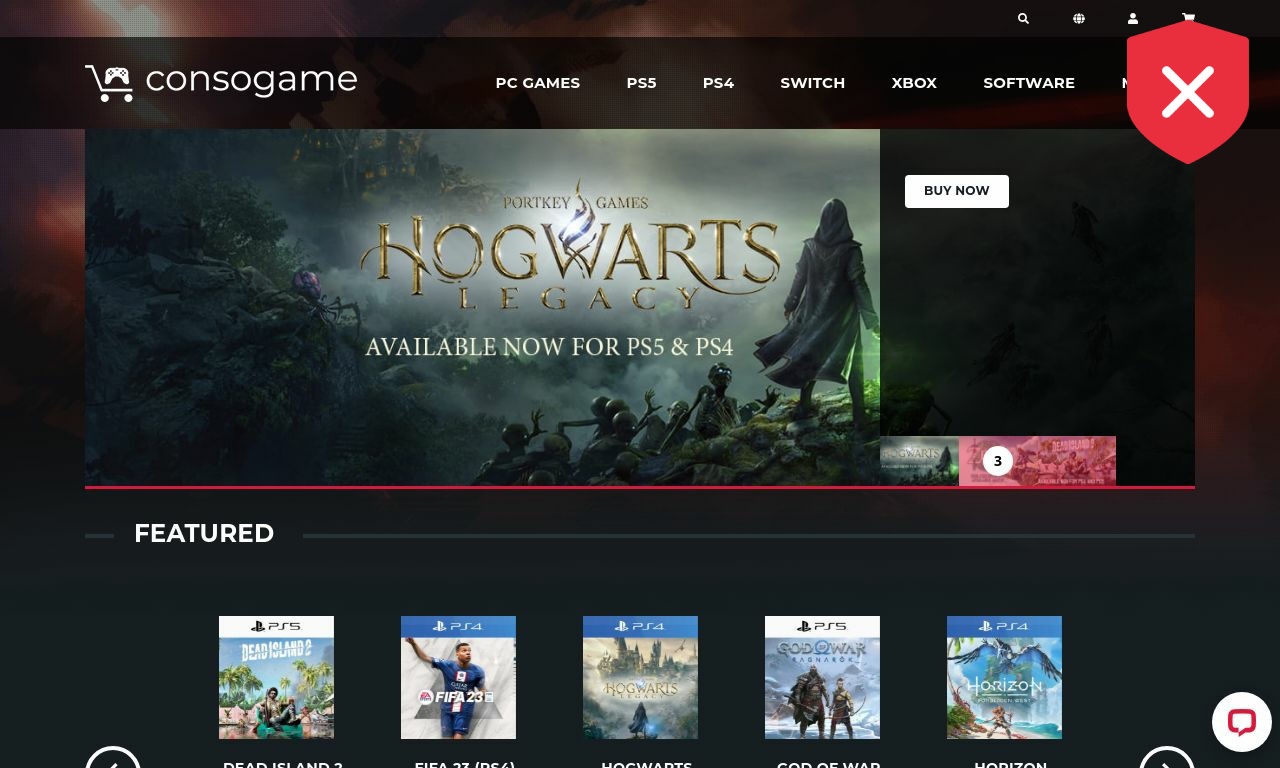Image resolution: width=1280 pixels, height=768 pixels.
Task: Select the SWITCH menu item
Action: click(813, 83)
